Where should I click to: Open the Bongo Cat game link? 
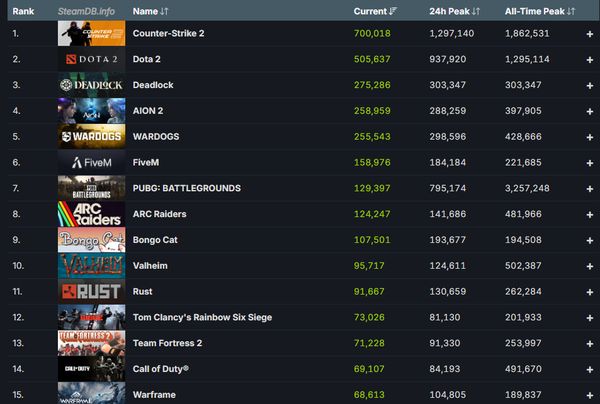coord(155,240)
